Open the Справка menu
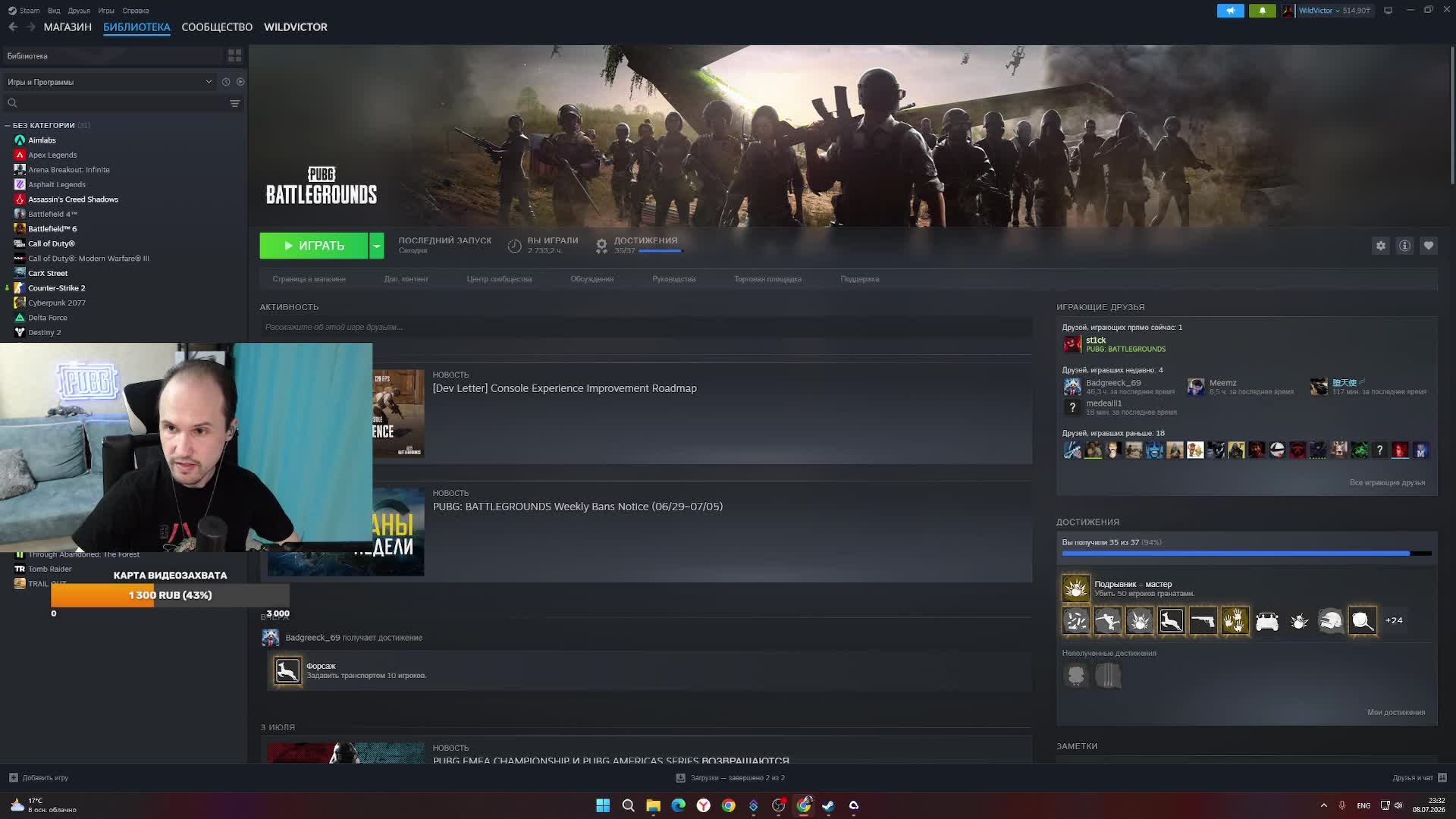This screenshot has width=1456, height=819. point(136,11)
